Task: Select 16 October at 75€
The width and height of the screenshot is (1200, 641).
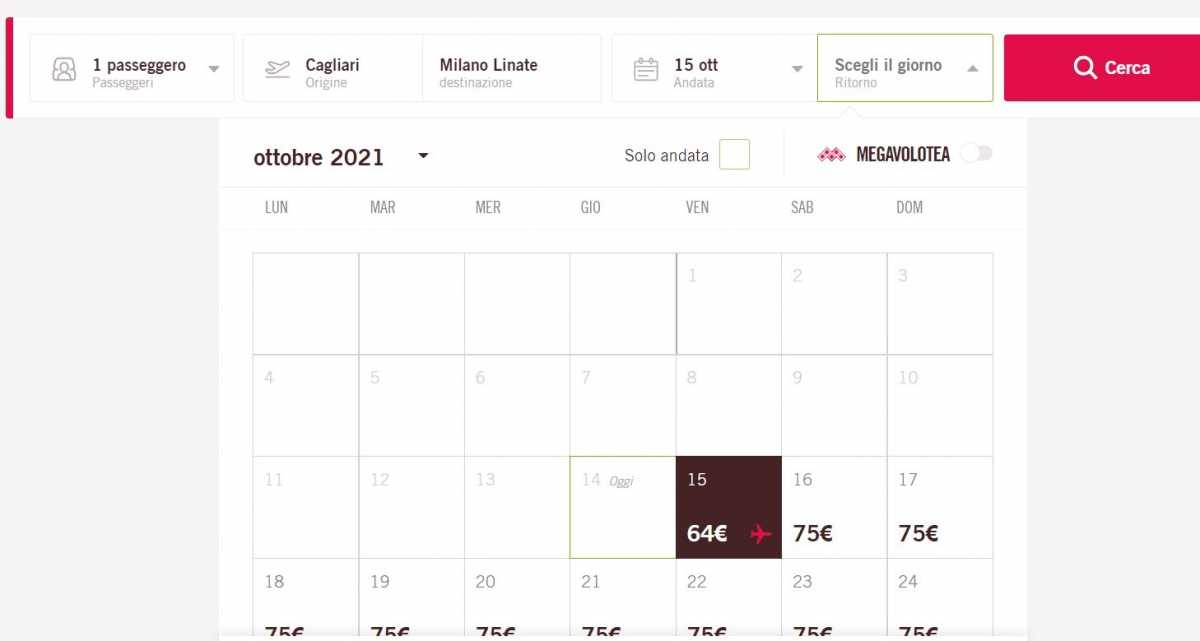Action: pyautogui.click(x=834, y=508)
